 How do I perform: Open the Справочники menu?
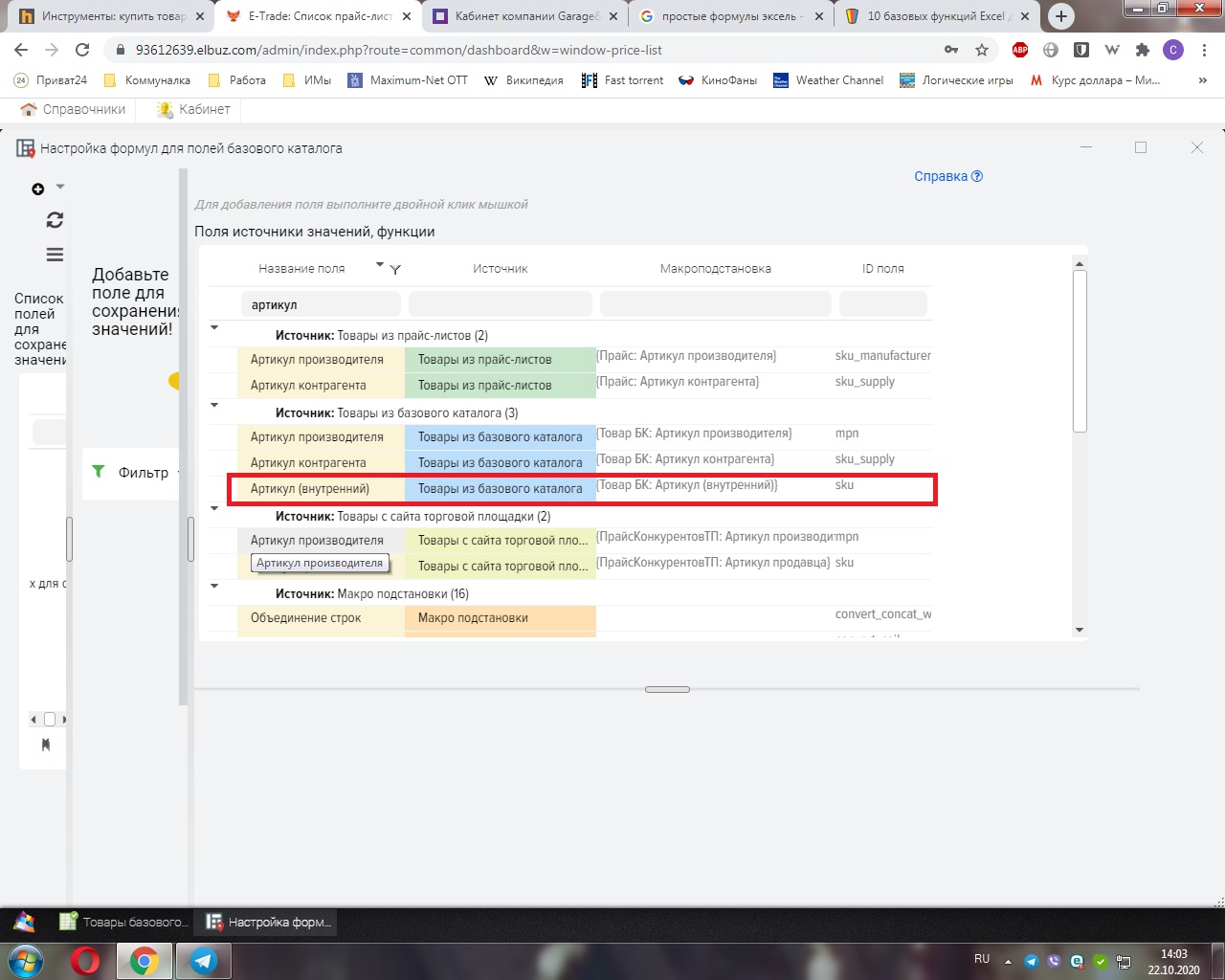[74, 109]
